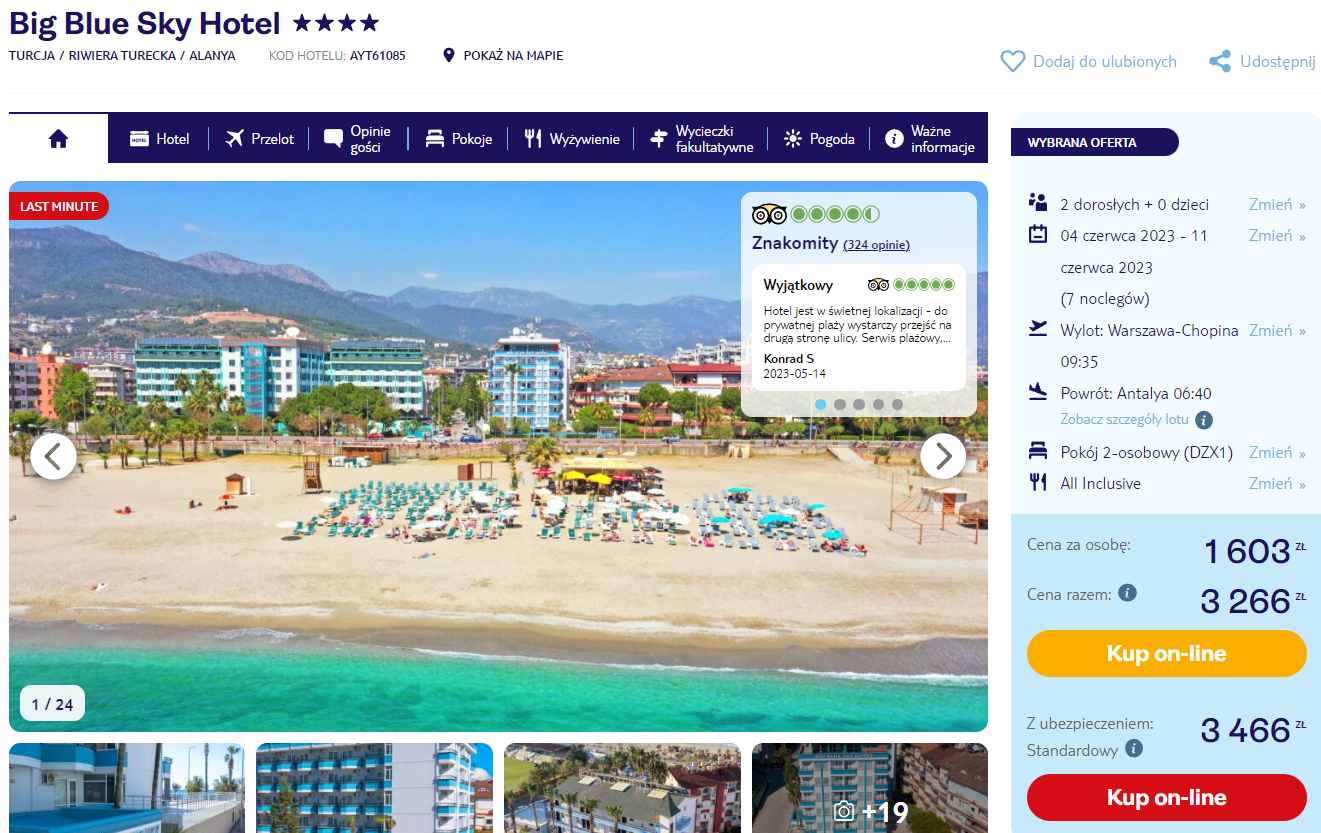Click the Last Minute badge
The width and height of the screenshot is (1321, 833).
(x=59, y=206)
